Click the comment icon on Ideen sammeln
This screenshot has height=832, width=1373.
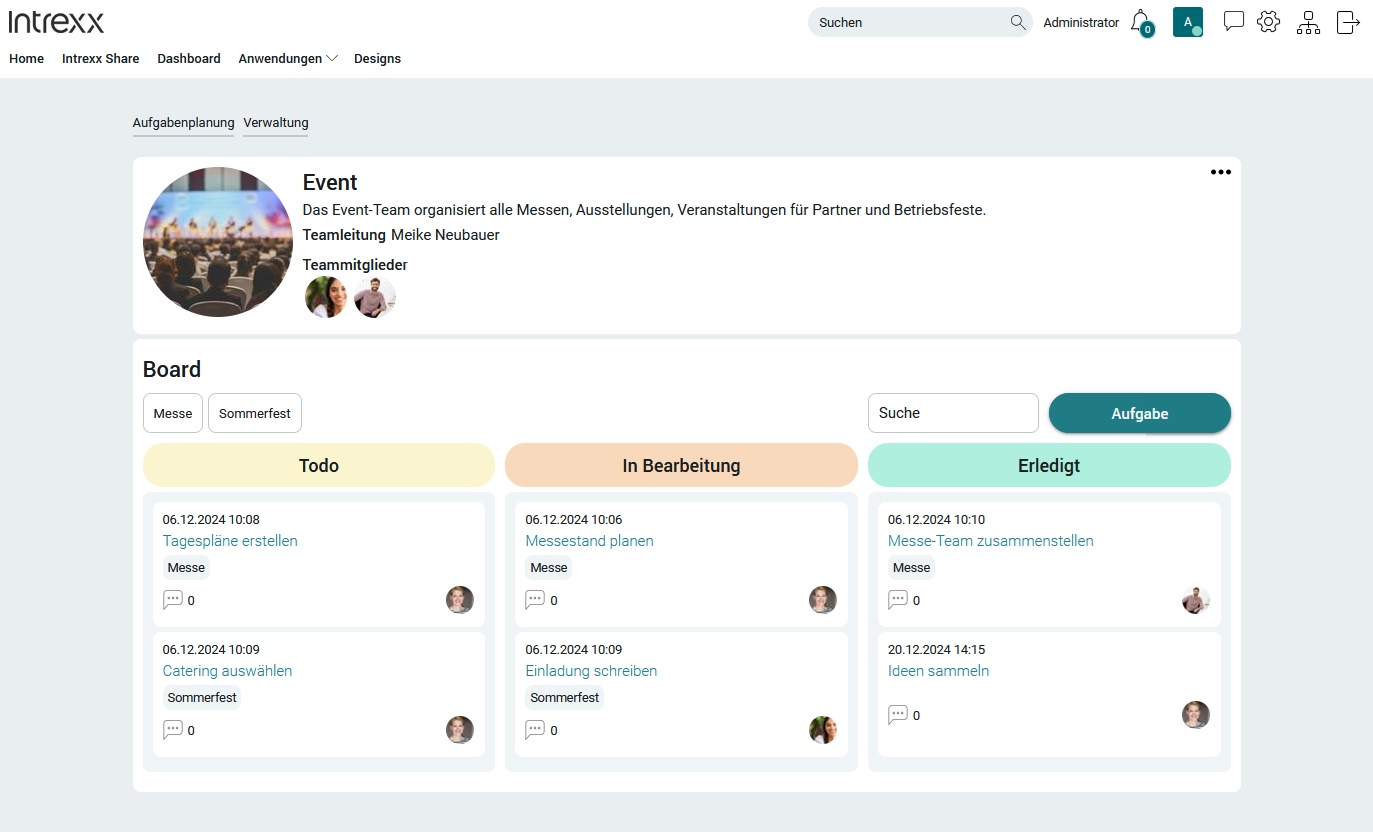(898, 715)
